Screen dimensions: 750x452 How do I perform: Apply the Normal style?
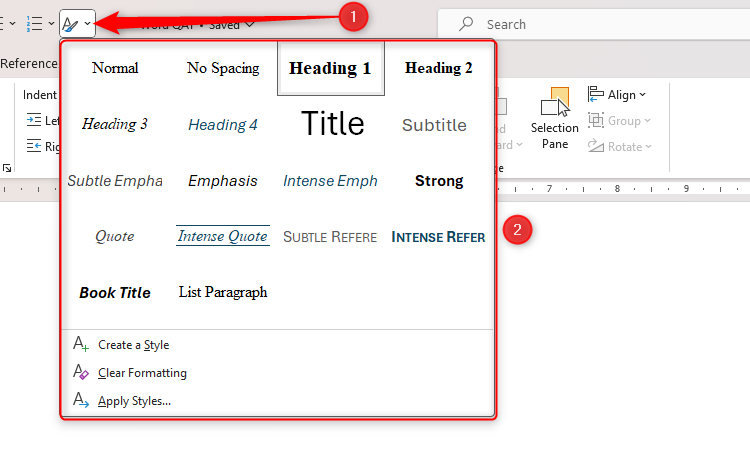(115, 68)
